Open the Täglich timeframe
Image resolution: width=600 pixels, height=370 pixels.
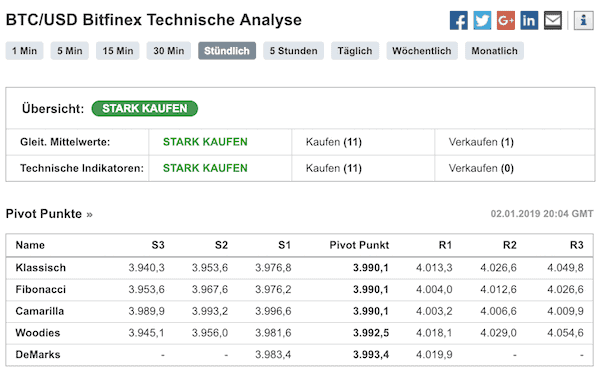coord(355,51)
